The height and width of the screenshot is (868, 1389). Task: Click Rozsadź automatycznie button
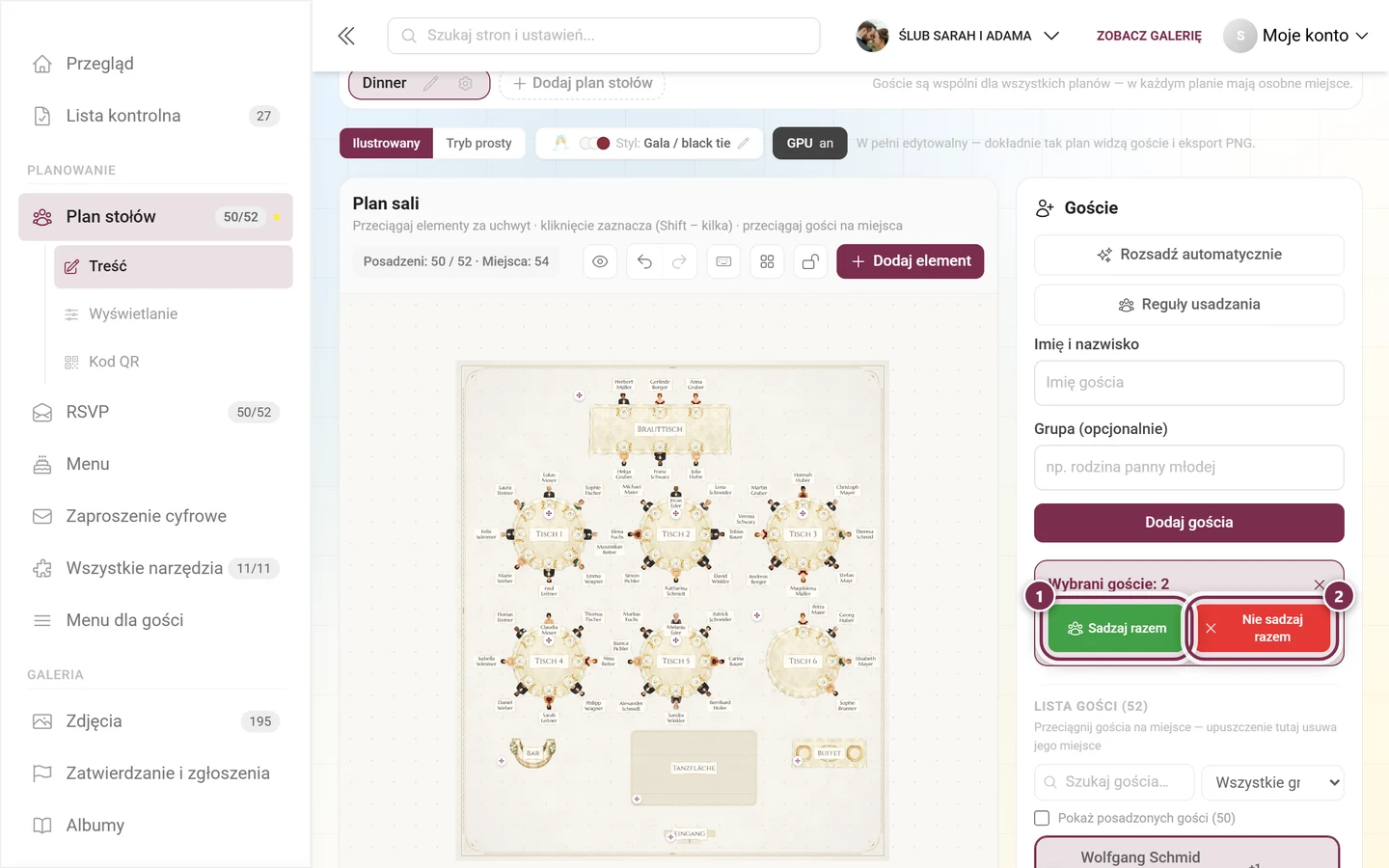point(1188,255)
